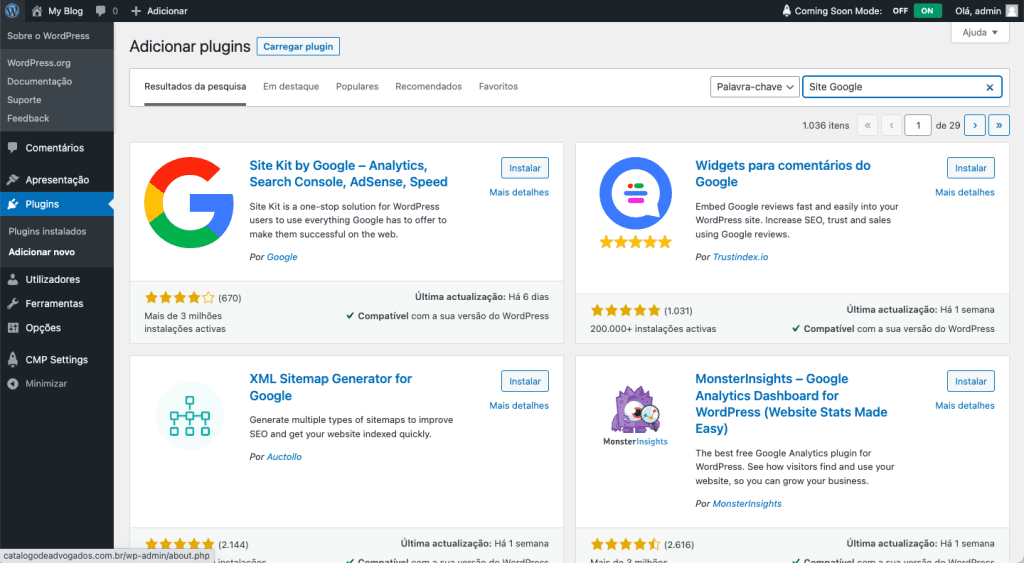Switch to Populares tab
This screenshot has height=563, width=1024.
(x=357, y=86)
